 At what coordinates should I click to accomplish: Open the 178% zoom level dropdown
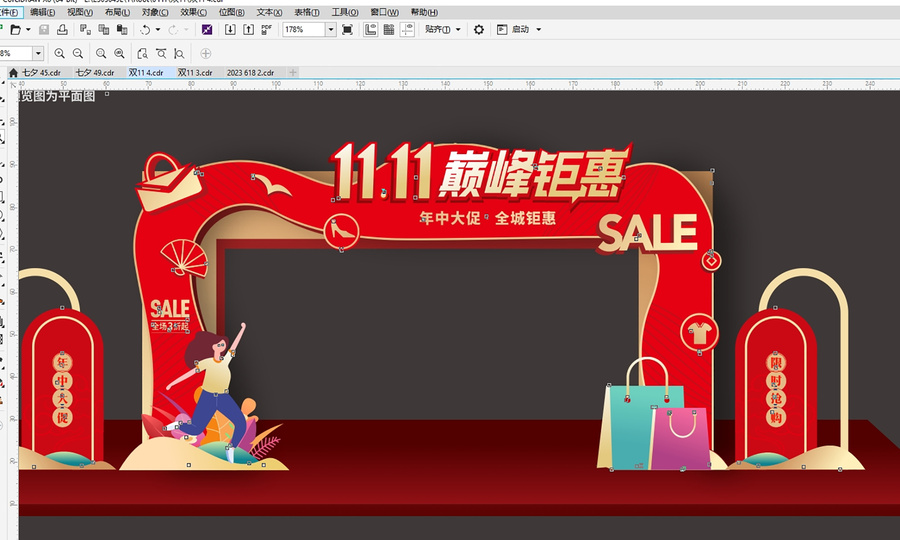pyautogui.click(x=331, y=29)
